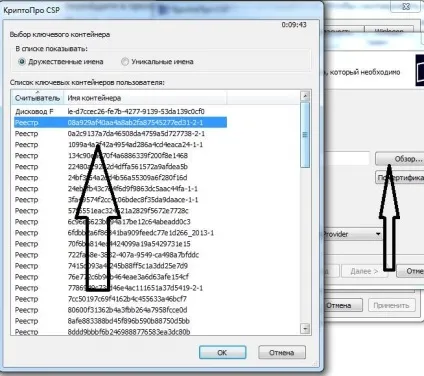Select the container ending in 12c64abeadd0c3

[120, 221]
